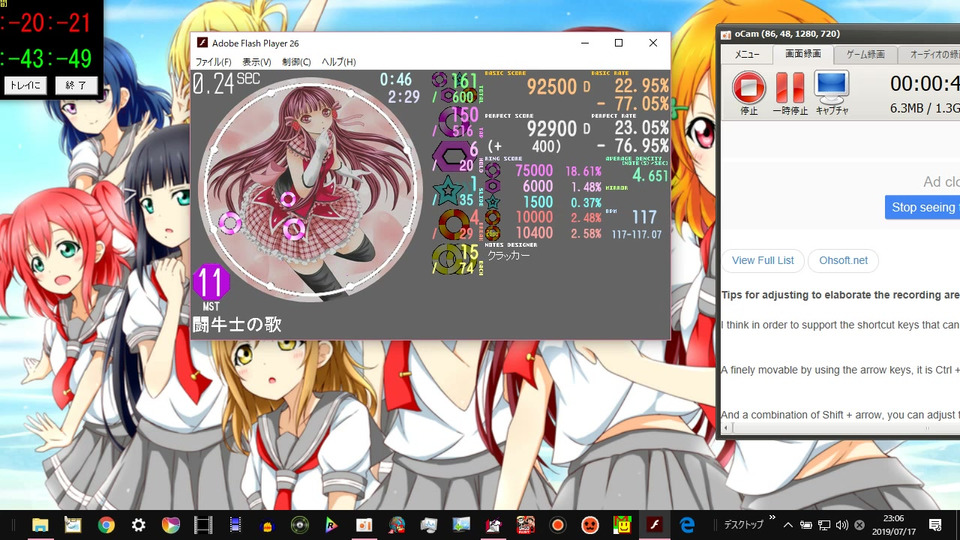Open the 制御(C) menu in Flash Player
Viewport: 960px width, 540px height.
(x=296, y=62)
